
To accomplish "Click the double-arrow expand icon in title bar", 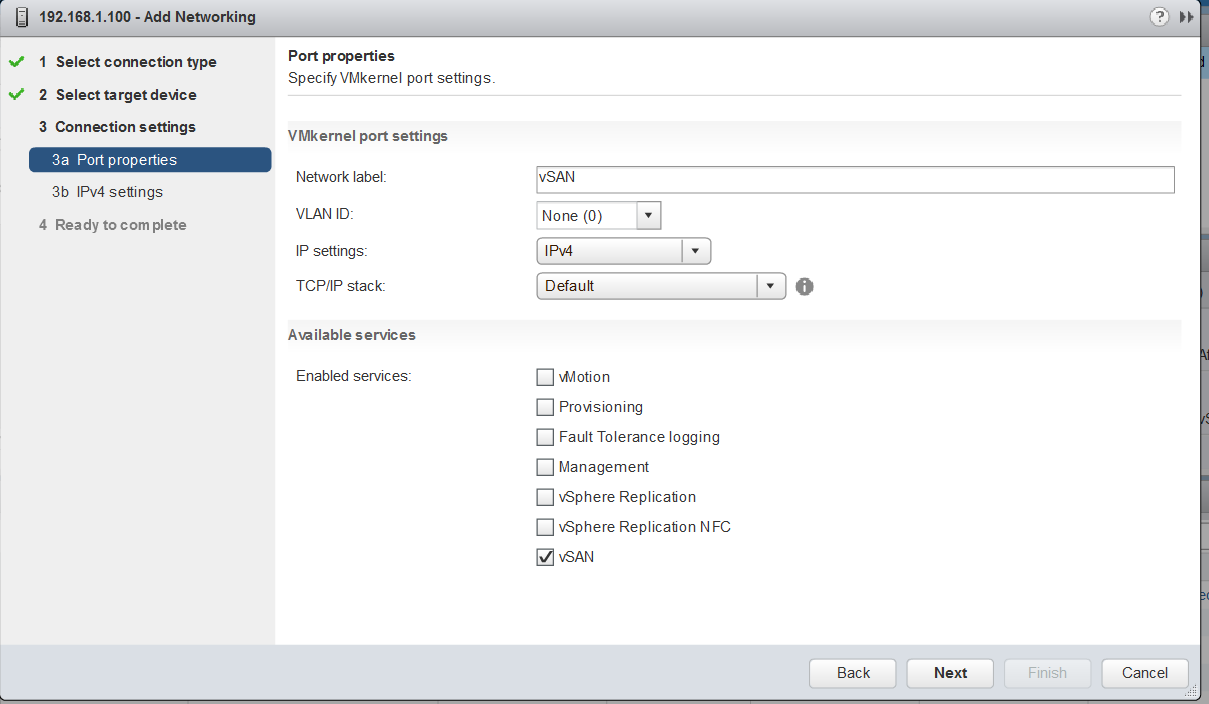I will 1187,17.
